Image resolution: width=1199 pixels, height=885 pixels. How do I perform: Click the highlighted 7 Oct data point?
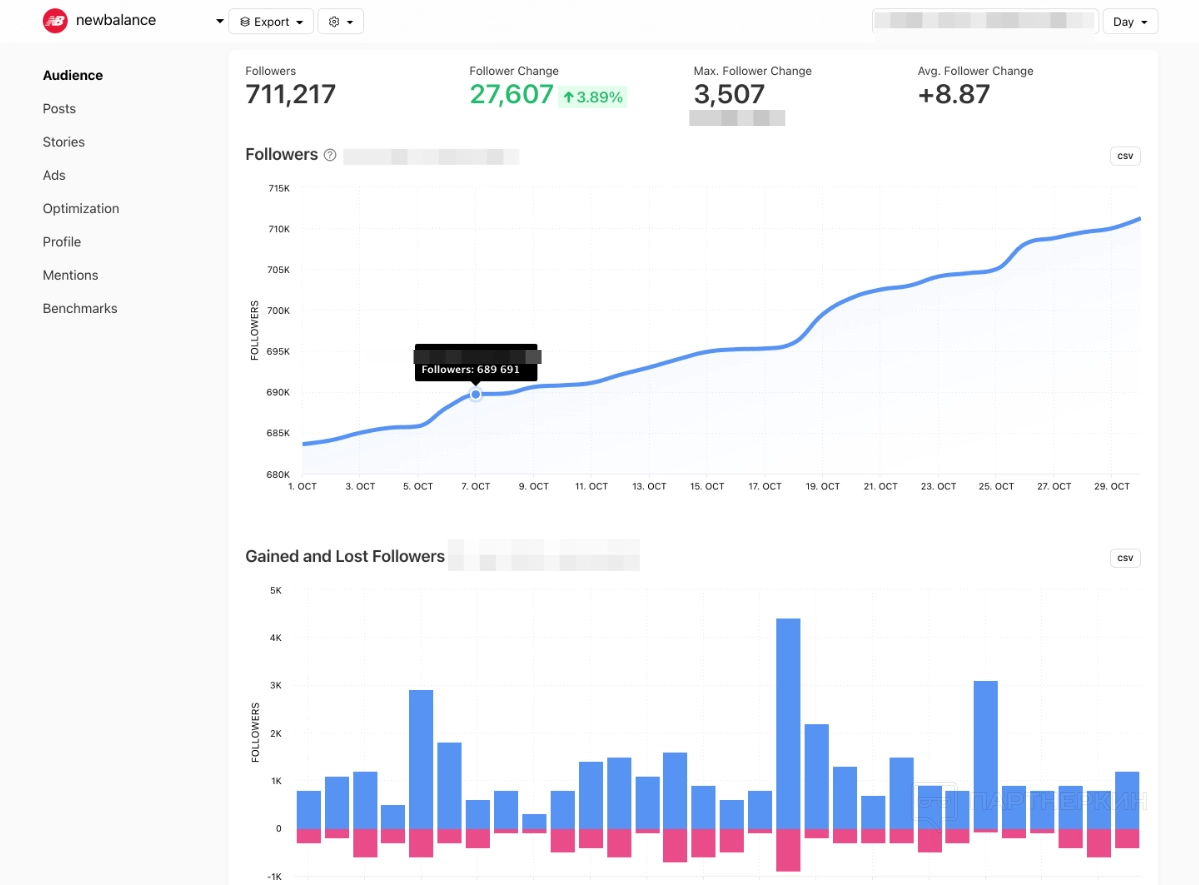[x=476, y=395]
